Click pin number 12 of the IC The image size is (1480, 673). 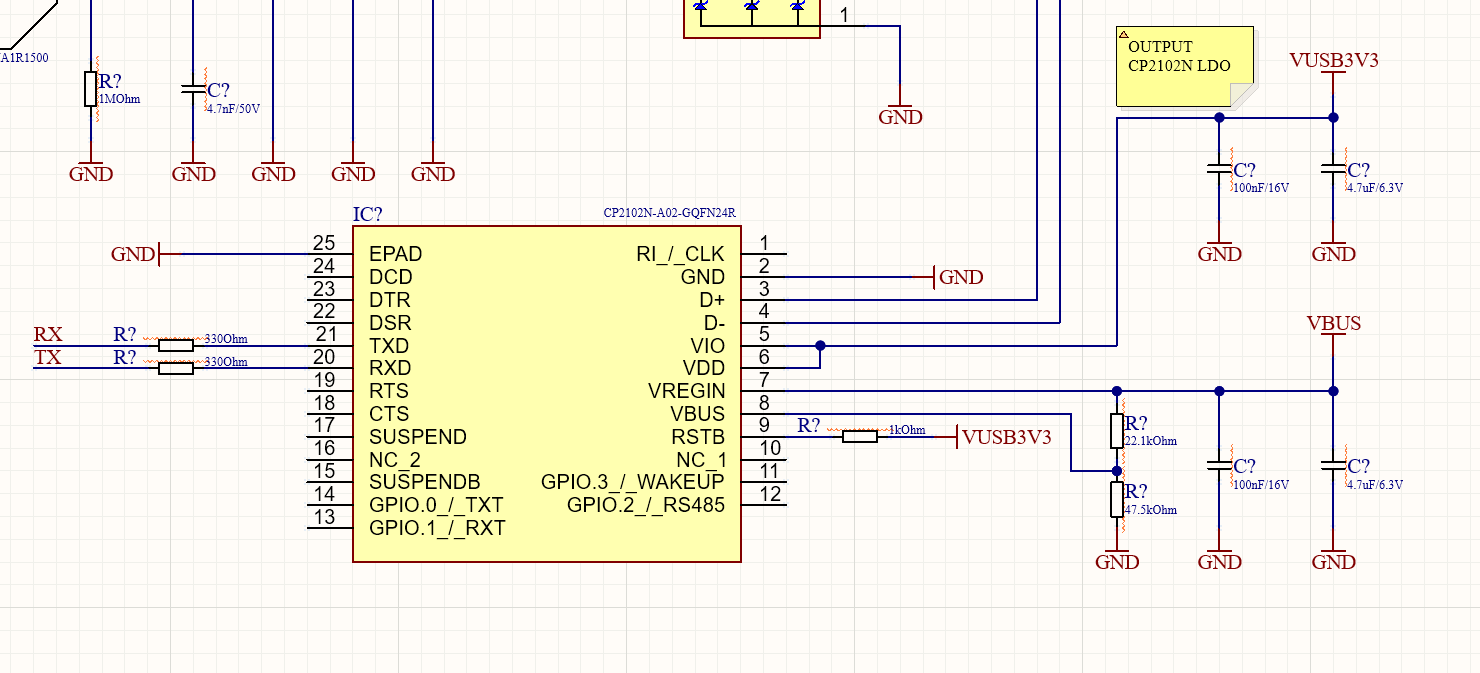[x=770, y=494]
